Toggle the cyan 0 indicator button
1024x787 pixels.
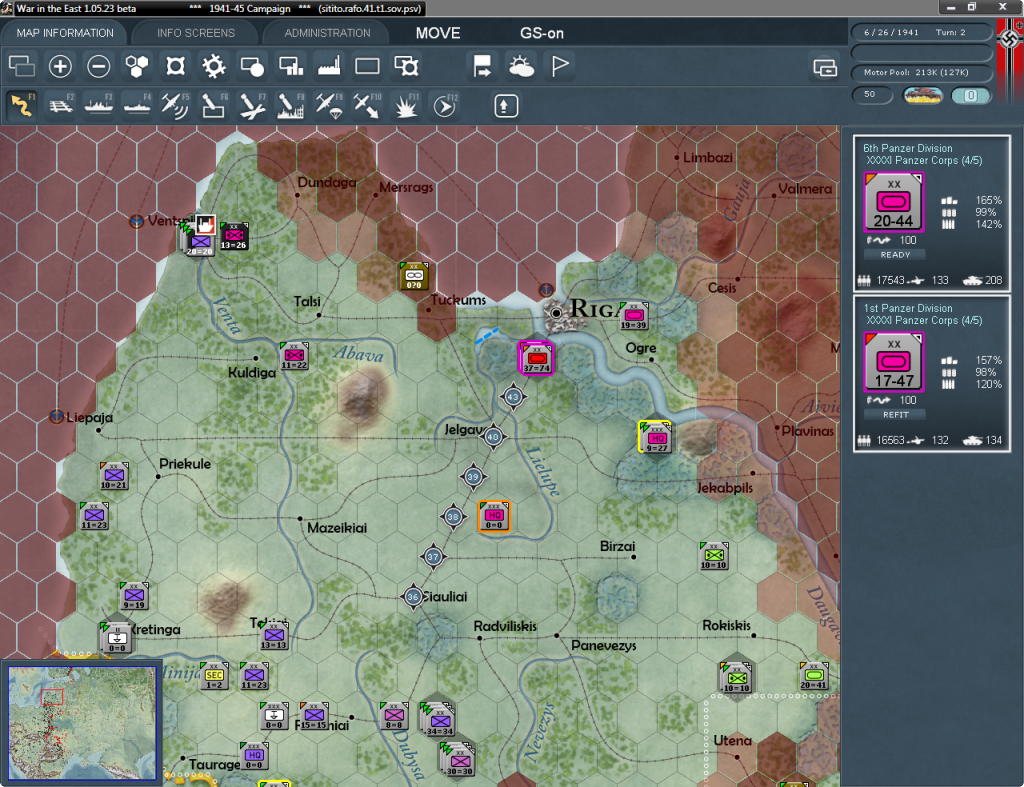[x=970, y=95]
